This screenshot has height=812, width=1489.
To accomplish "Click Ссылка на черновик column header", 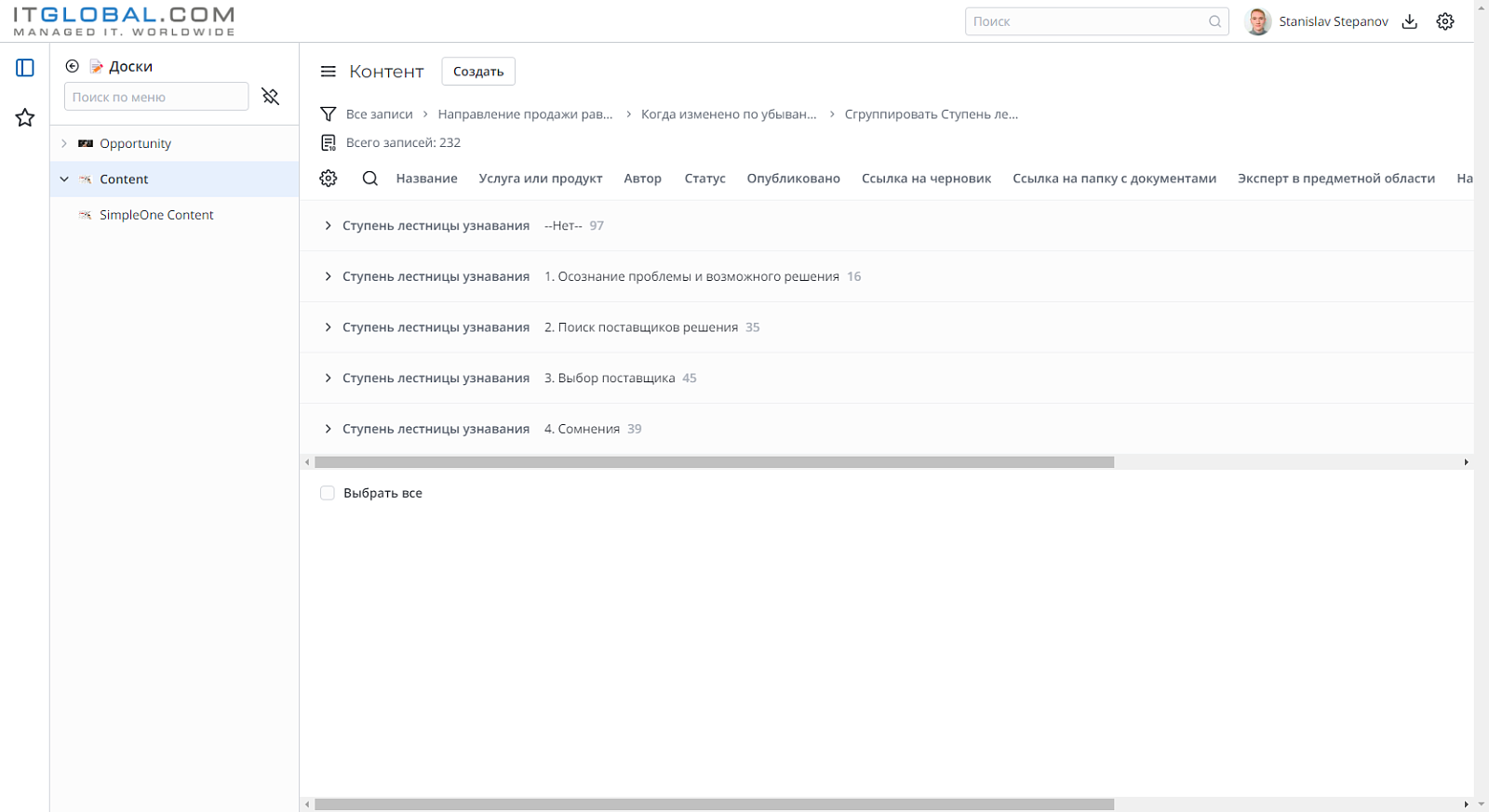I will tap(926, 179).
